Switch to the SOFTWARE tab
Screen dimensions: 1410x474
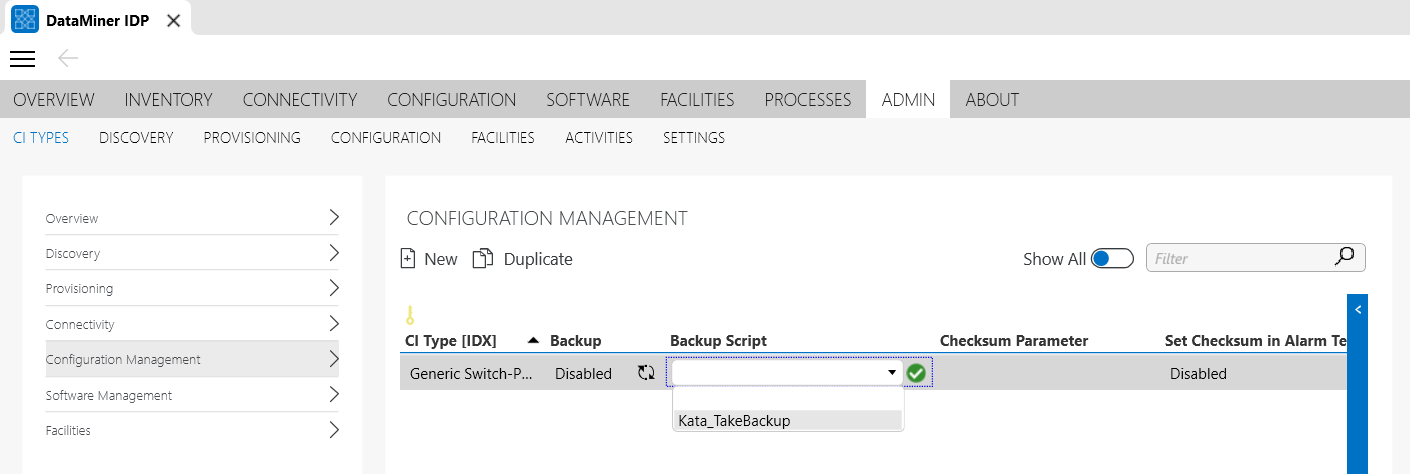click(x=588, y=99)
